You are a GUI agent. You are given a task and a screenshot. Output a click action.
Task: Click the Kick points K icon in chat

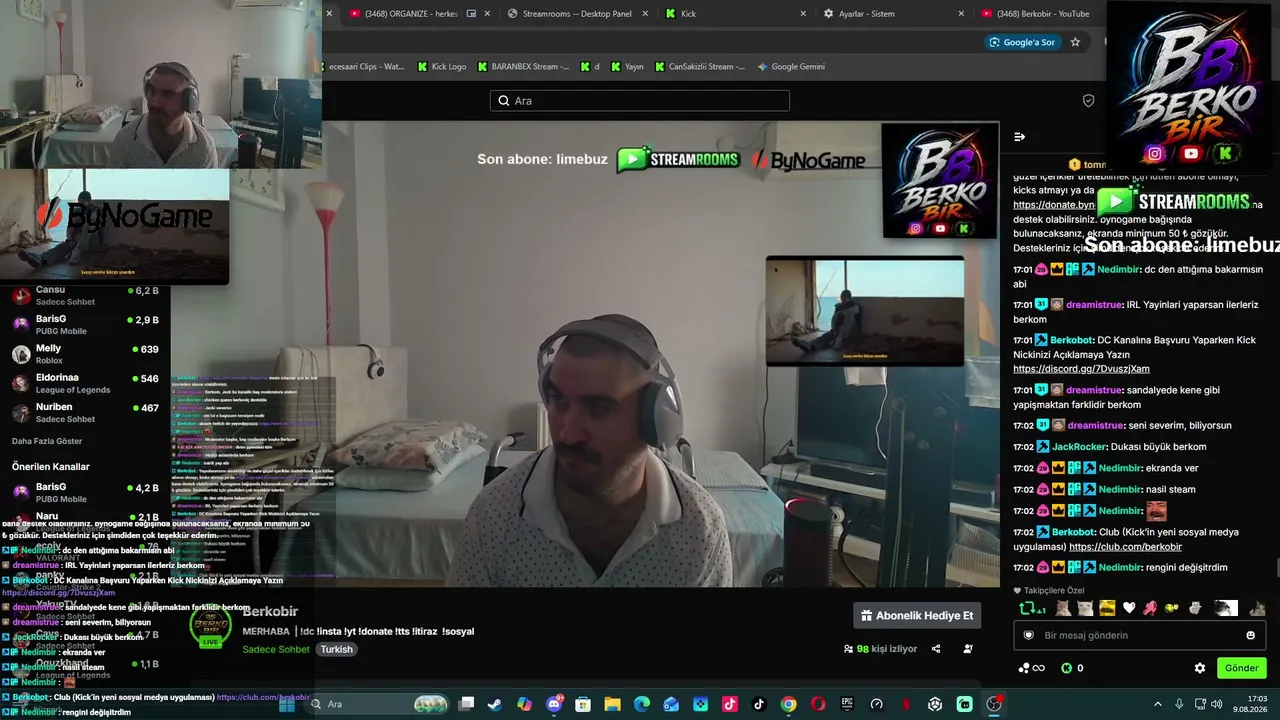point(1066,668)
